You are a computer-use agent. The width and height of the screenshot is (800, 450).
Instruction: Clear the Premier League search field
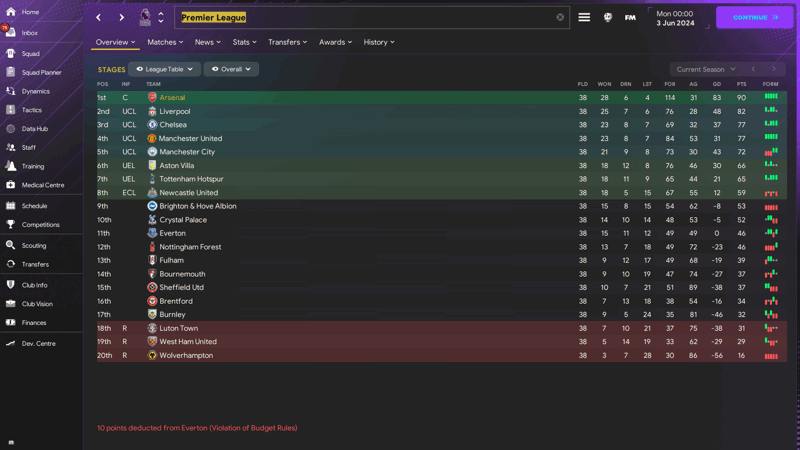560,17
